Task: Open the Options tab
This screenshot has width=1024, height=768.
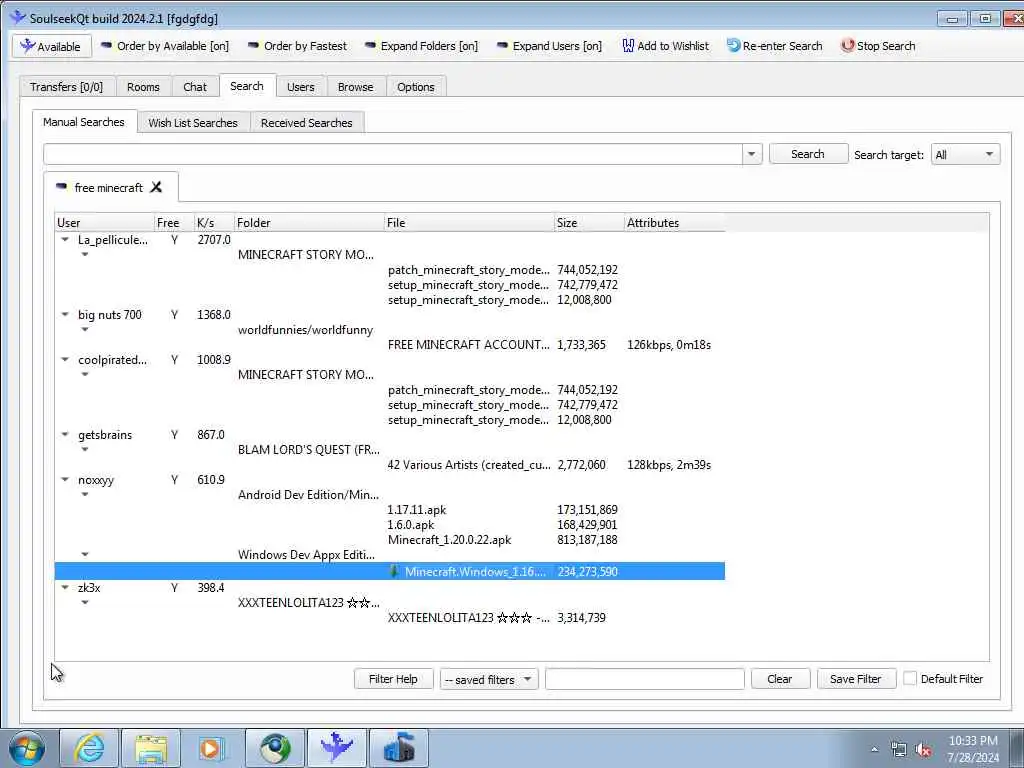Action: (x=415, y=87)
